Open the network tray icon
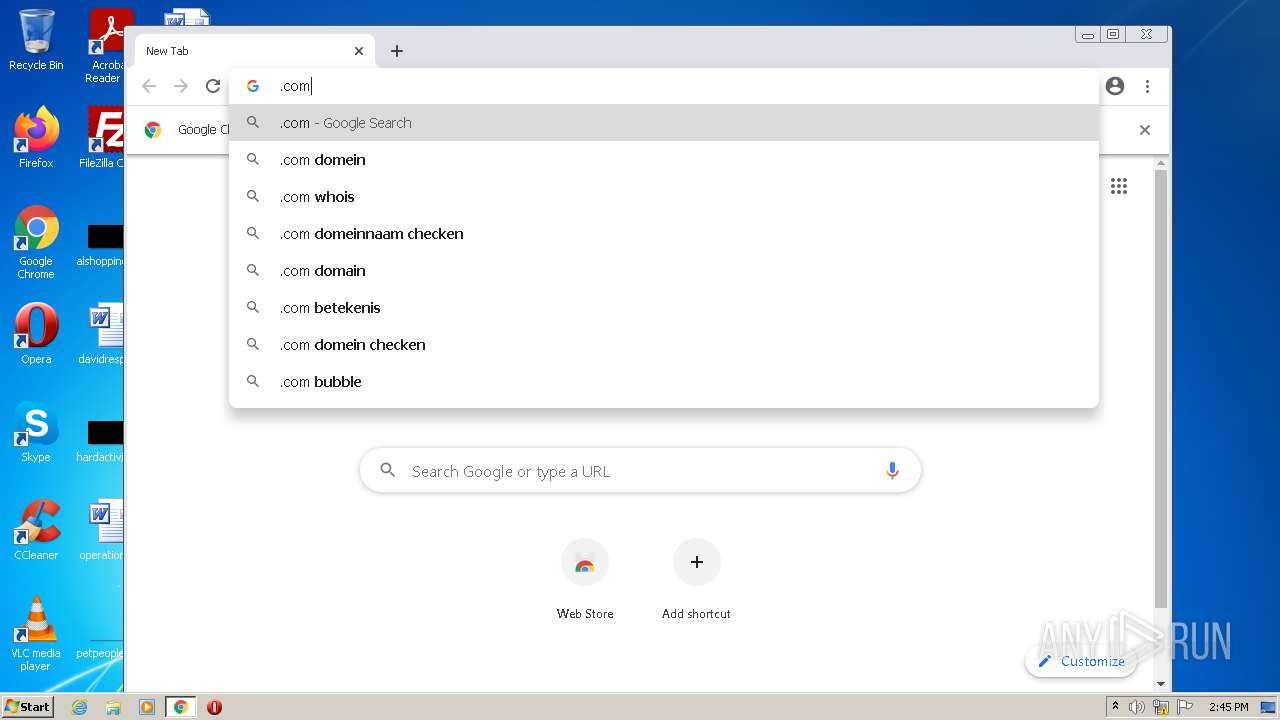 pyautogui.click(x=1161, y=707)
